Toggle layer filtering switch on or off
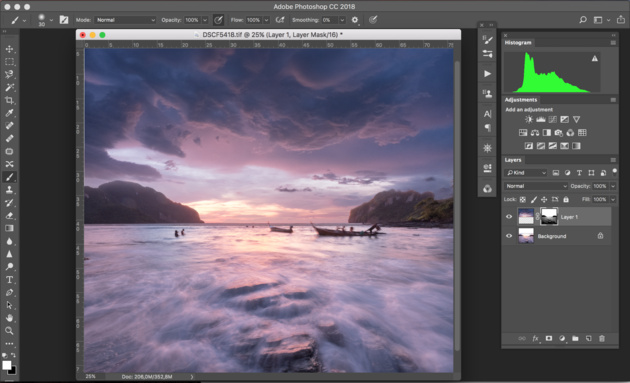Image resolution: width=630 pixels, height=383 pixels. (615, 172)
